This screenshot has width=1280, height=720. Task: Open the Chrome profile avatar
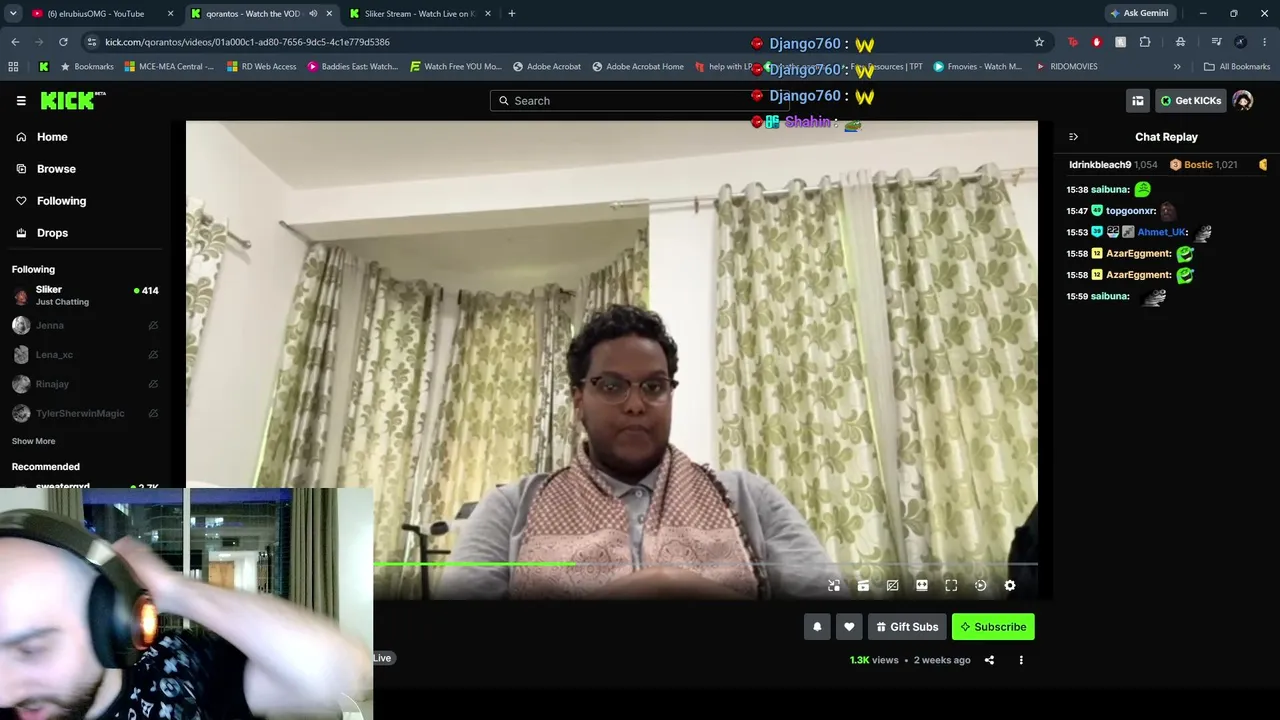1240,42
